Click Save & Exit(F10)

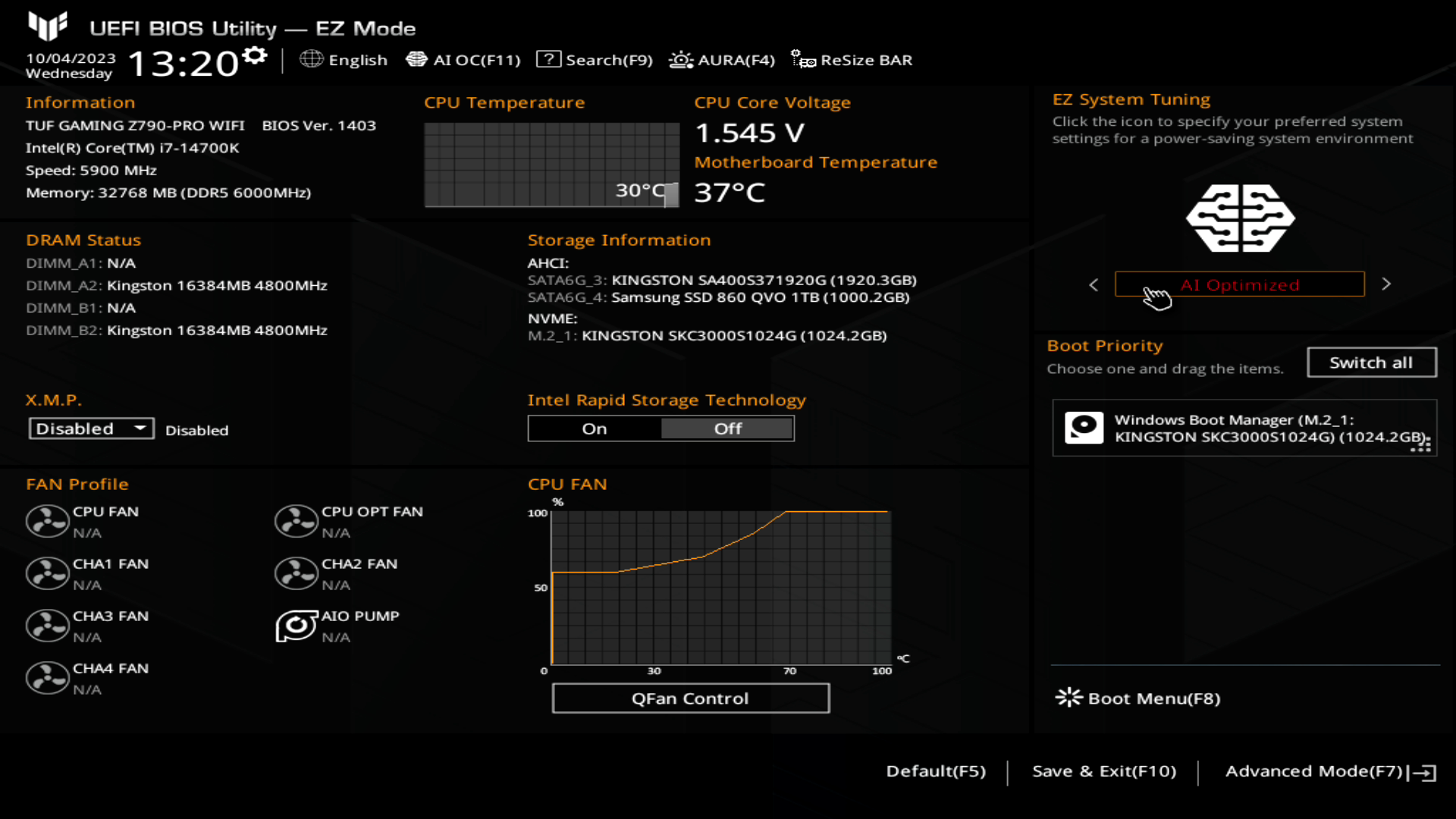pyautogui.click(x=1104, y=771)
